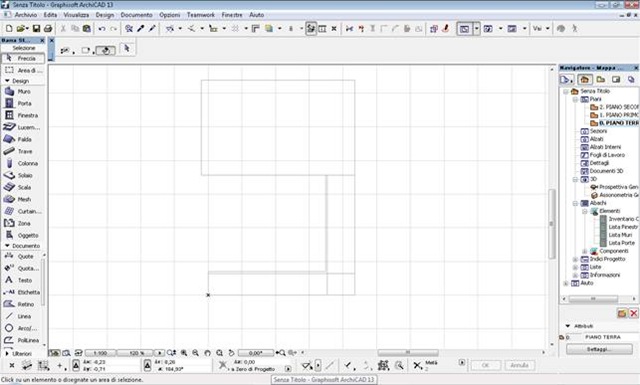Screen dimensions: 640x385
Task: Select the Arco/Cerchio arc tool
Action: (21, 328)
